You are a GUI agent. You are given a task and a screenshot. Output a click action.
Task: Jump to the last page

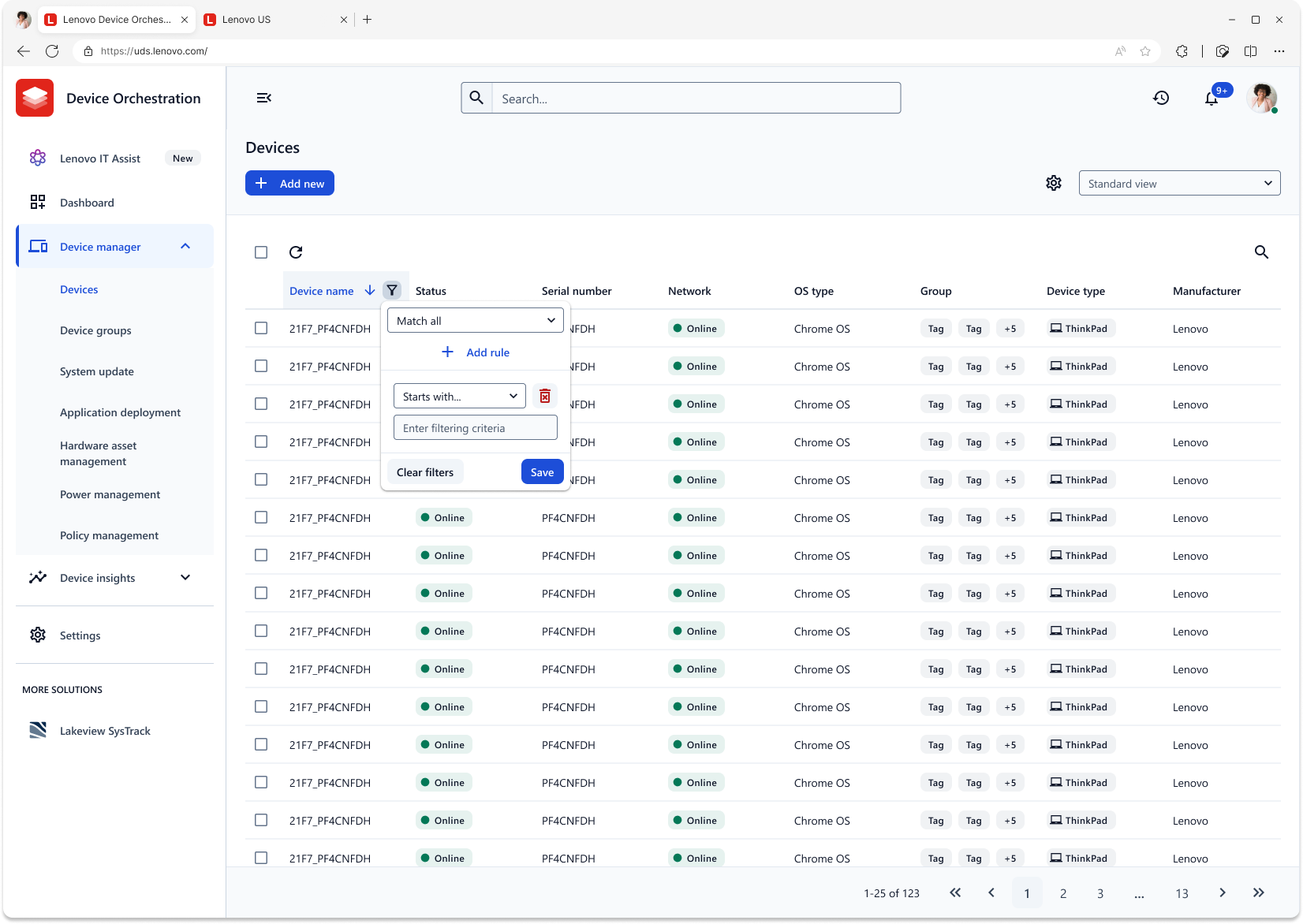coord(1259,892)
